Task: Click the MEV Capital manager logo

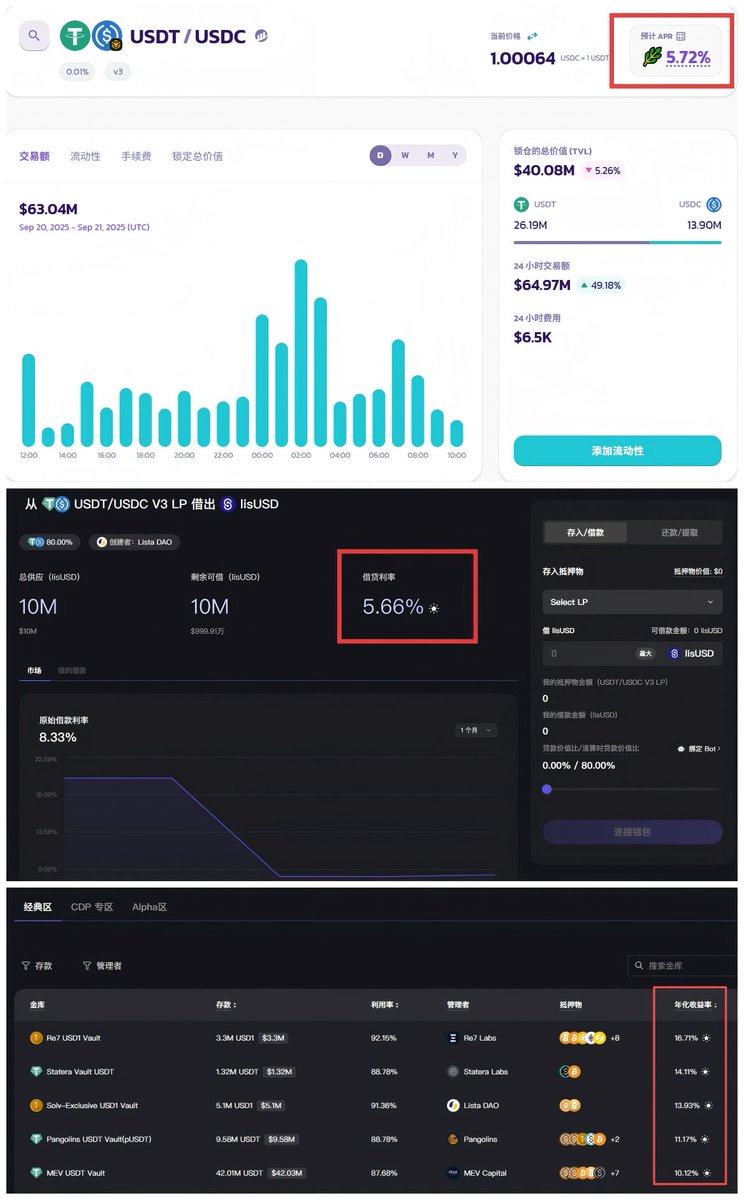Action: (x=453, y=1172)
